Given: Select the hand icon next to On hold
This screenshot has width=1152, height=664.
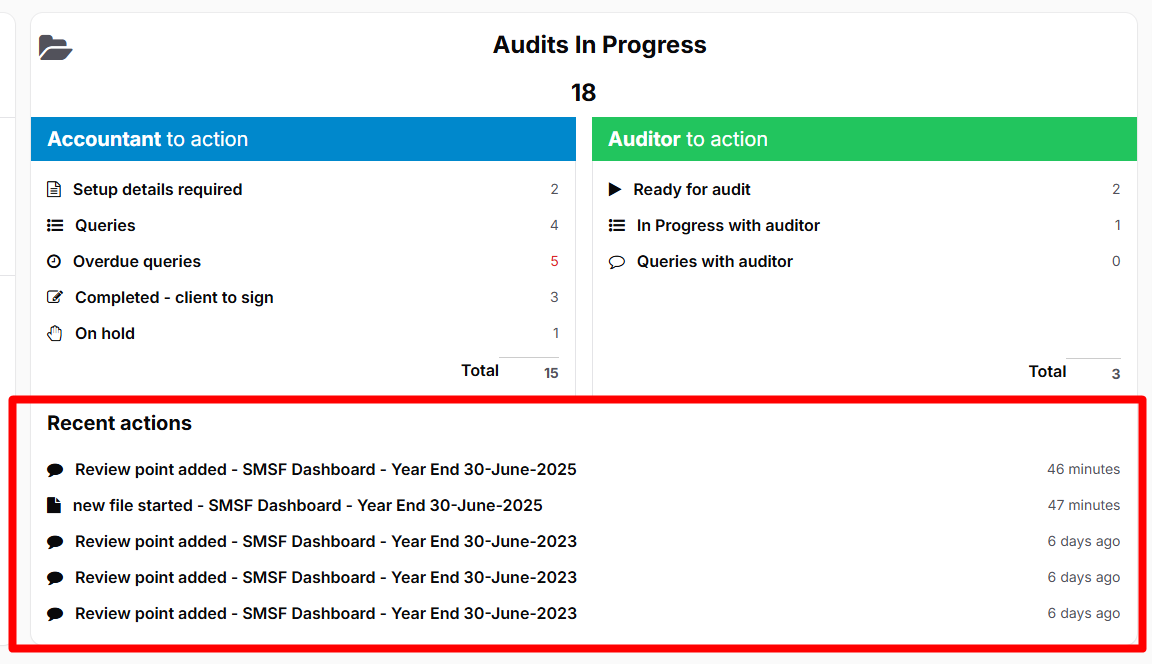Looking at the screenshot, I should click(53, 333).
